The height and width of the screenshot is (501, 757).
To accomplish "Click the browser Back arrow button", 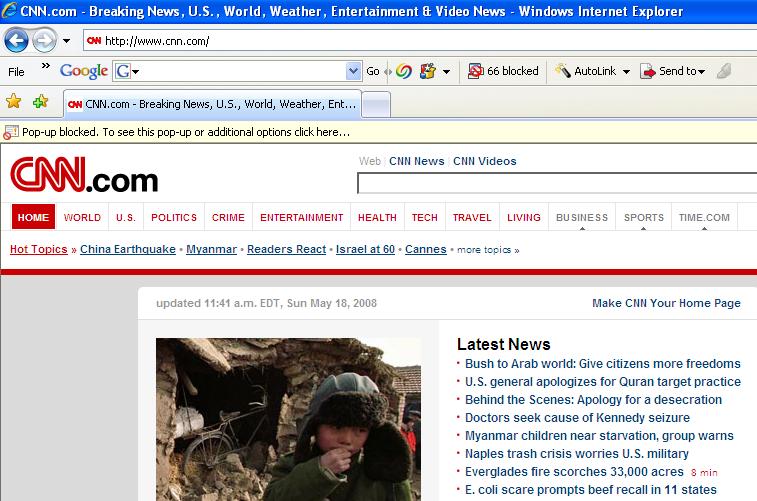I will click(x=17, y=41).
